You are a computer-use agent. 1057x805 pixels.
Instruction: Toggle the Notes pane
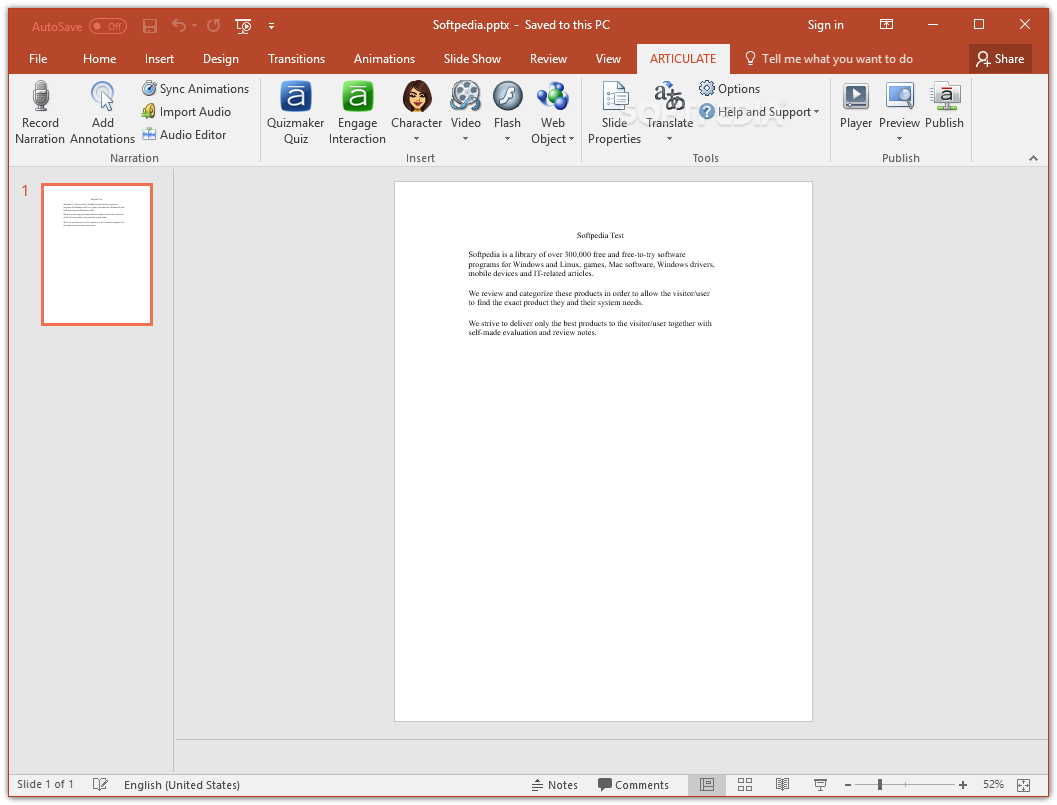tap(555, 784)
